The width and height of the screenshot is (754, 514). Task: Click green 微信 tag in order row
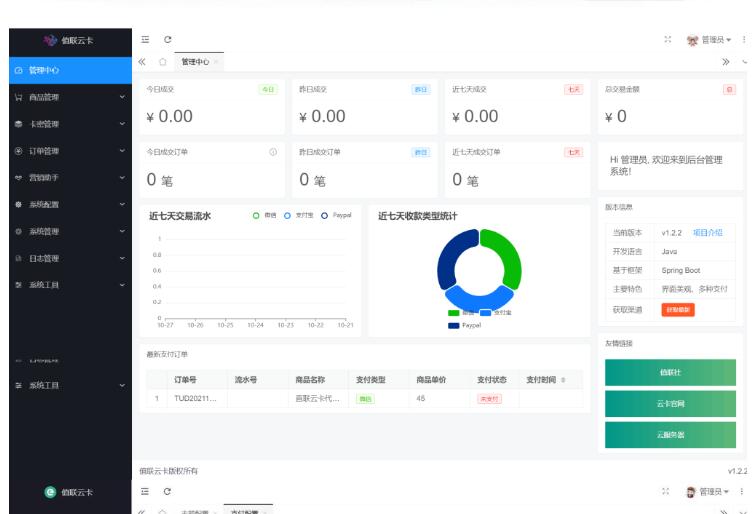(365, 399)
